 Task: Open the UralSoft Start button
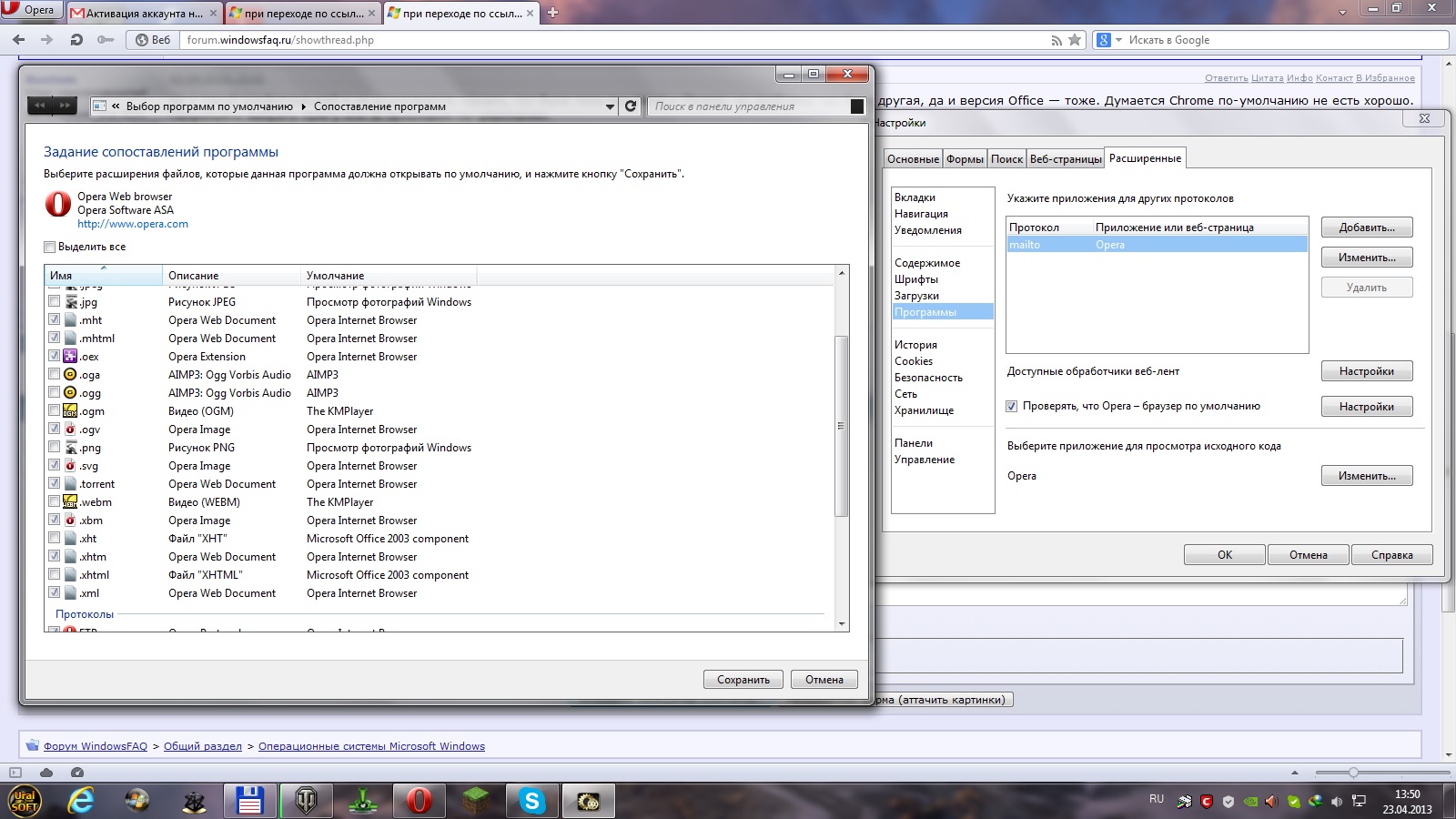[25, 801]
